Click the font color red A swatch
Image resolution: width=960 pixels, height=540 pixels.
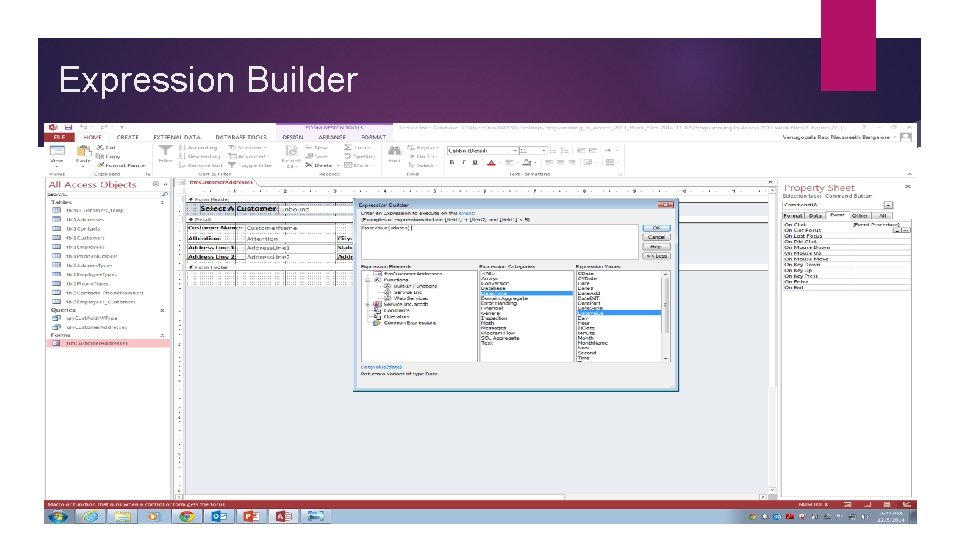coord(491,162)
